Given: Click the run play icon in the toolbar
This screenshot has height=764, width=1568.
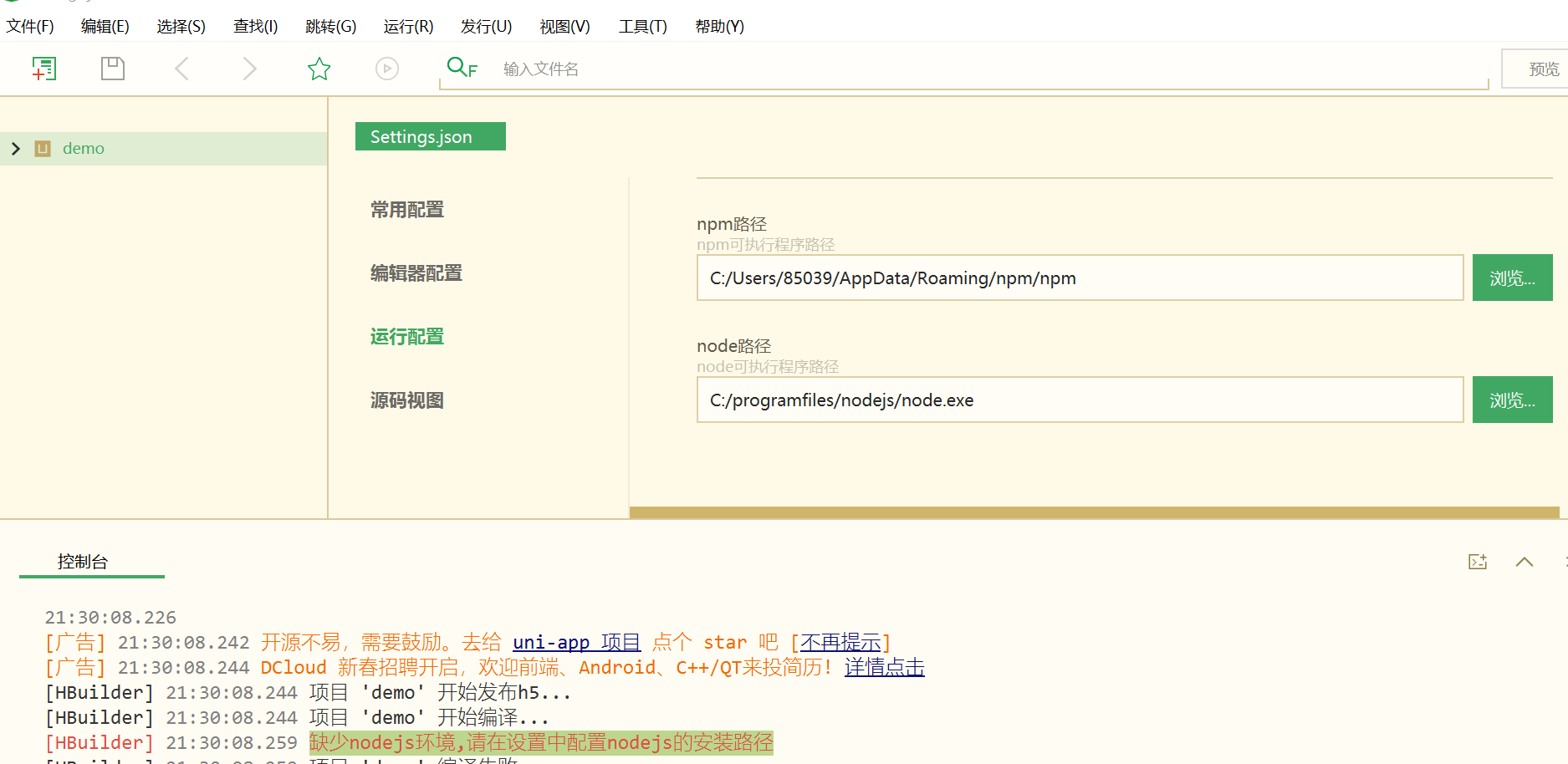Looking at the screenshot, I should click(387, 69).
